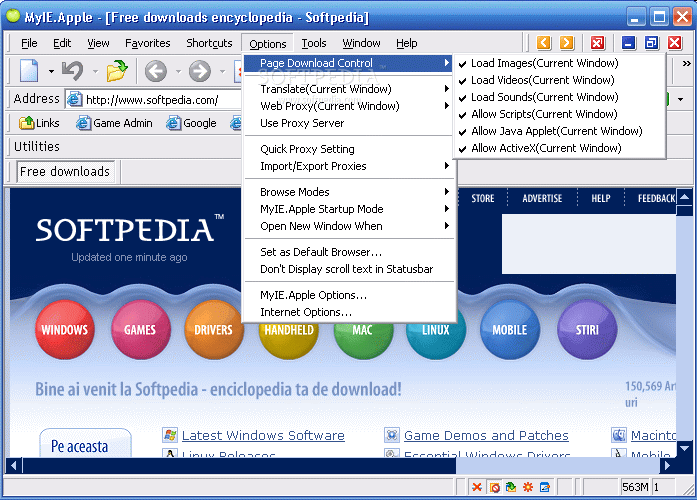Viewport: 697px width, 500px height.
Task: Click the red X status bar icon
Action: pyautogui.click(x=477, y=487)
